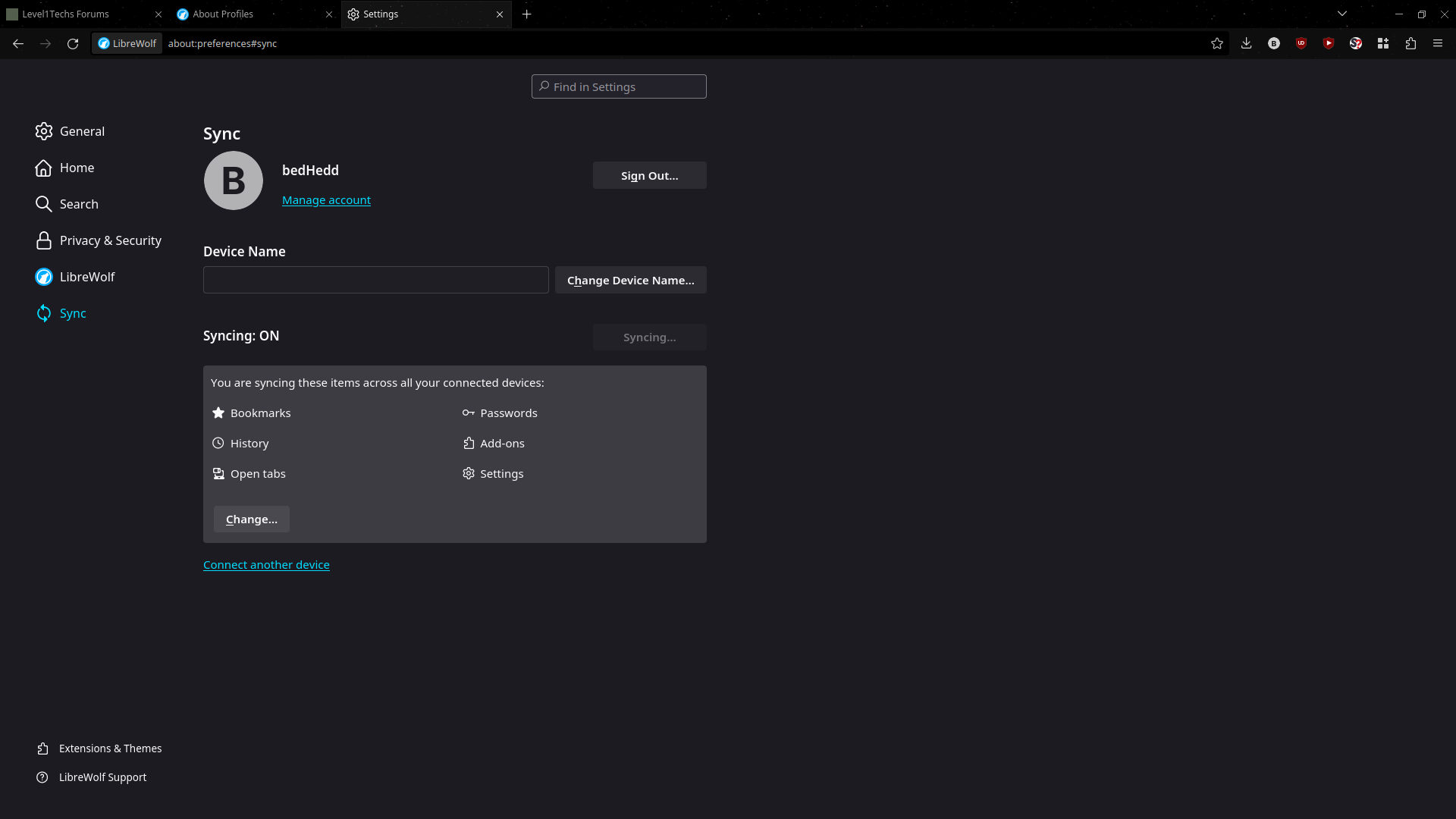Open the account avatar toolbar icon
1456x819 pixels.
pyautogui.click(x=1274, y=43)
